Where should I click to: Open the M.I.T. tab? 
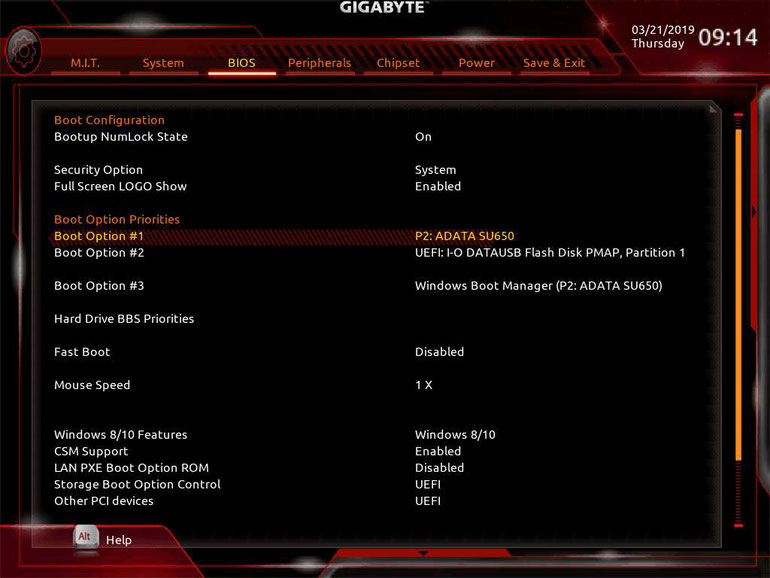85,63
